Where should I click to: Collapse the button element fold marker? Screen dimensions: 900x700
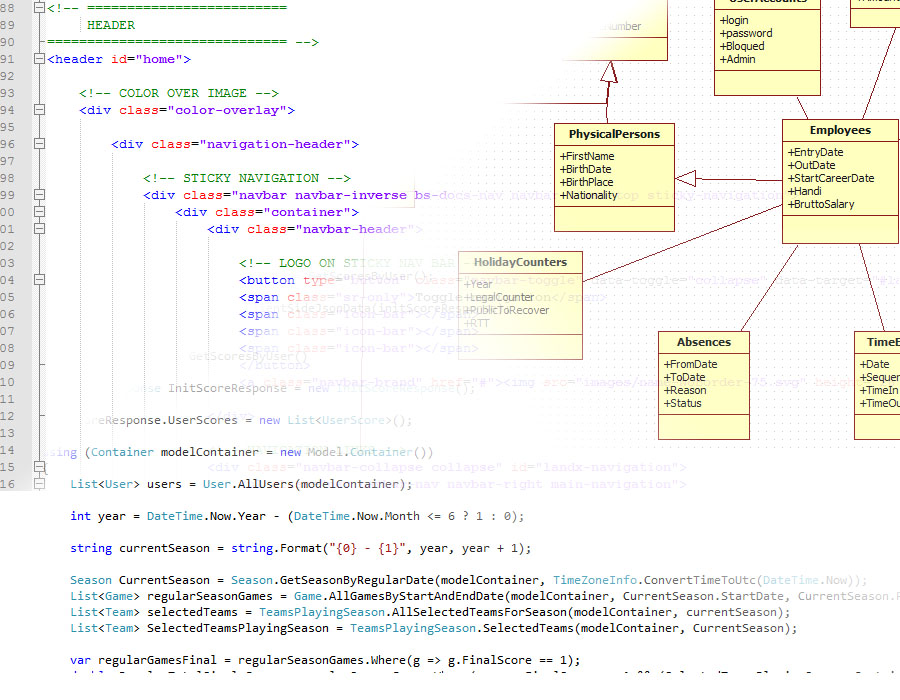pyautogui.click(x=39, y=280)
